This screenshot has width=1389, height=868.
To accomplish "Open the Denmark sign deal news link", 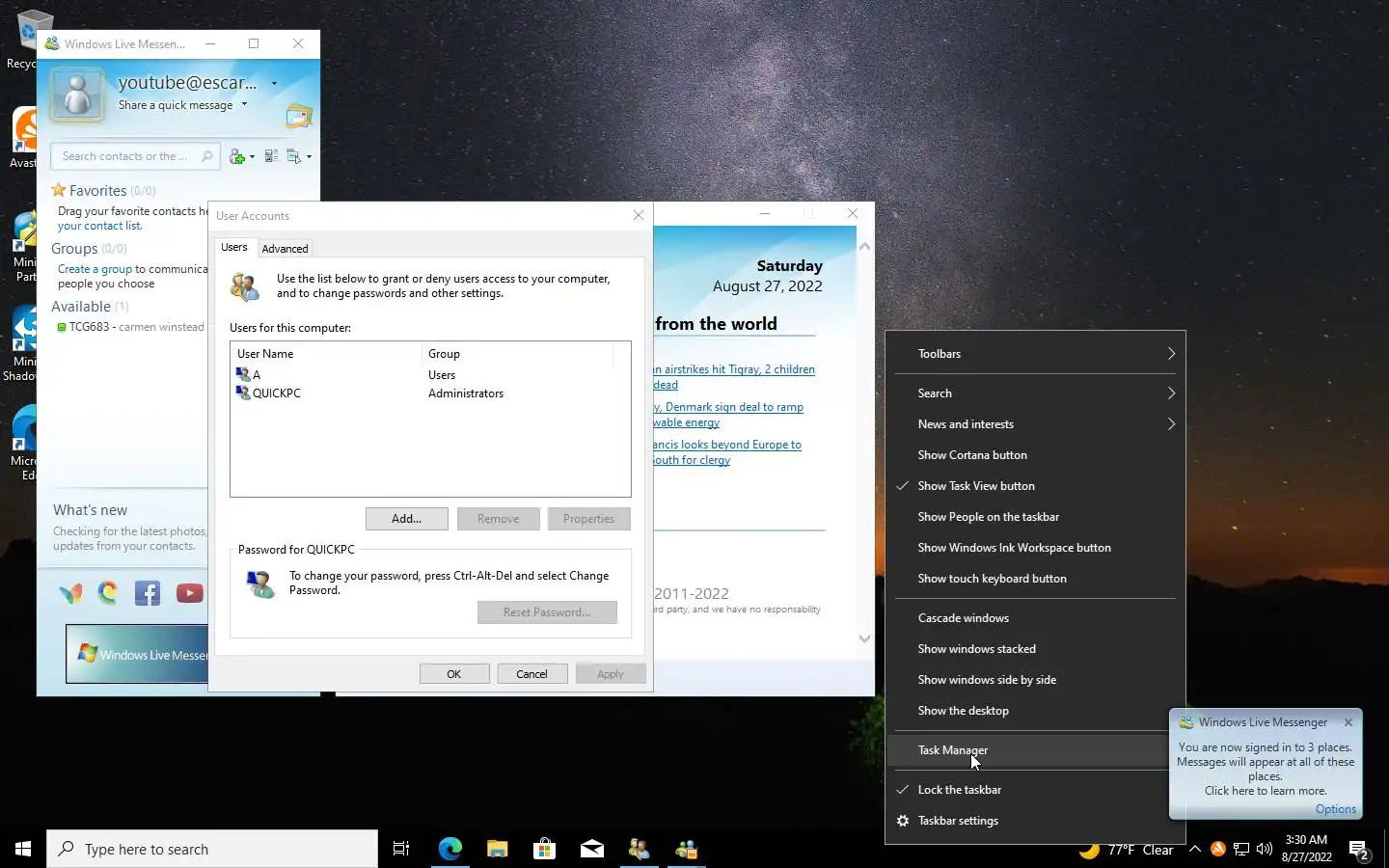I will coord(728,415).
